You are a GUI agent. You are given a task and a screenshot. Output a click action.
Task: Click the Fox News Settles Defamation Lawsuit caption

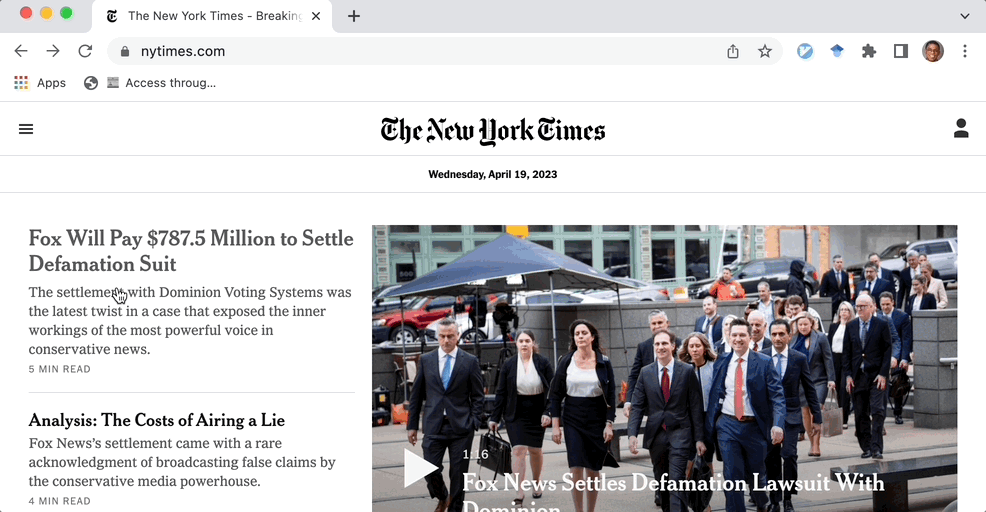(673, 495)
